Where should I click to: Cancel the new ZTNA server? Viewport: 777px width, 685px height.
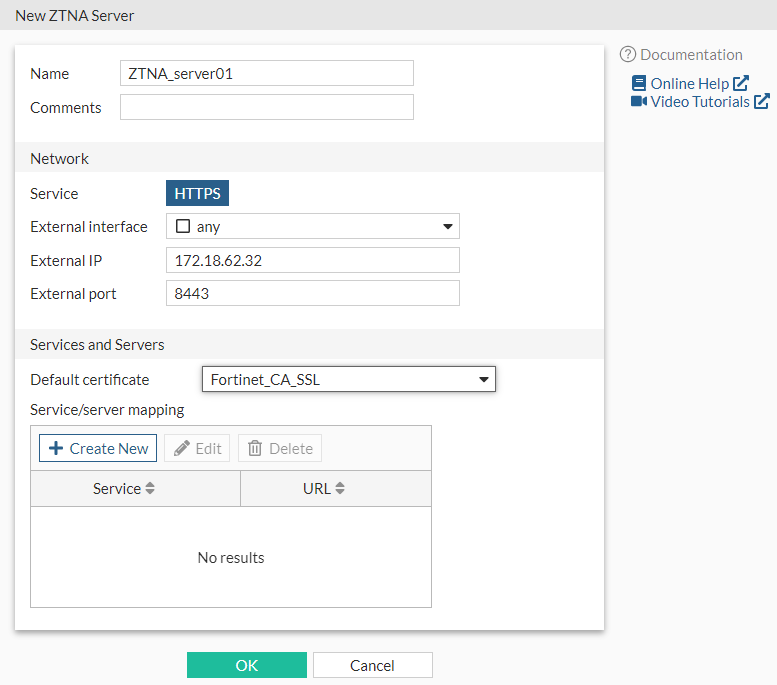pos(372,666)
